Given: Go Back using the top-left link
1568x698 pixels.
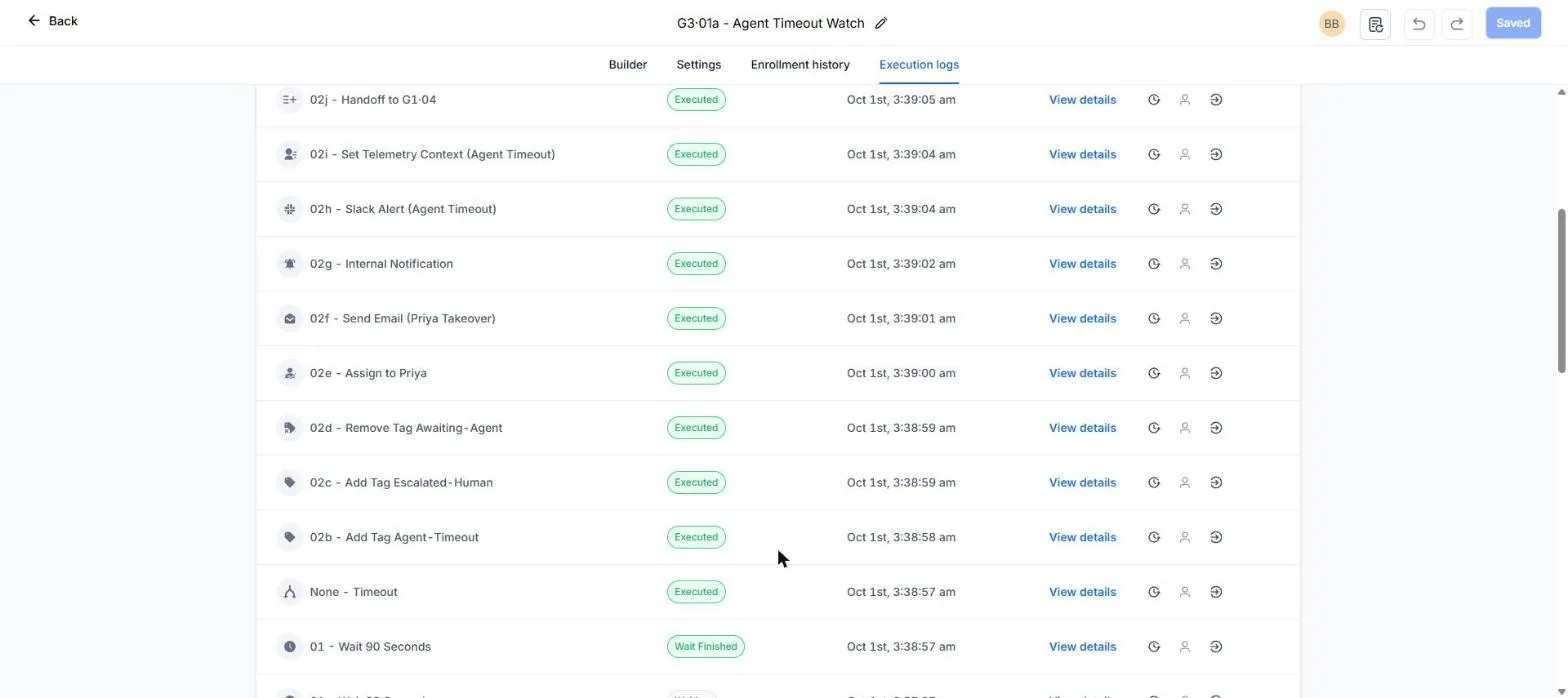Looking at the screenshot, I should click(x=52, y=20).
